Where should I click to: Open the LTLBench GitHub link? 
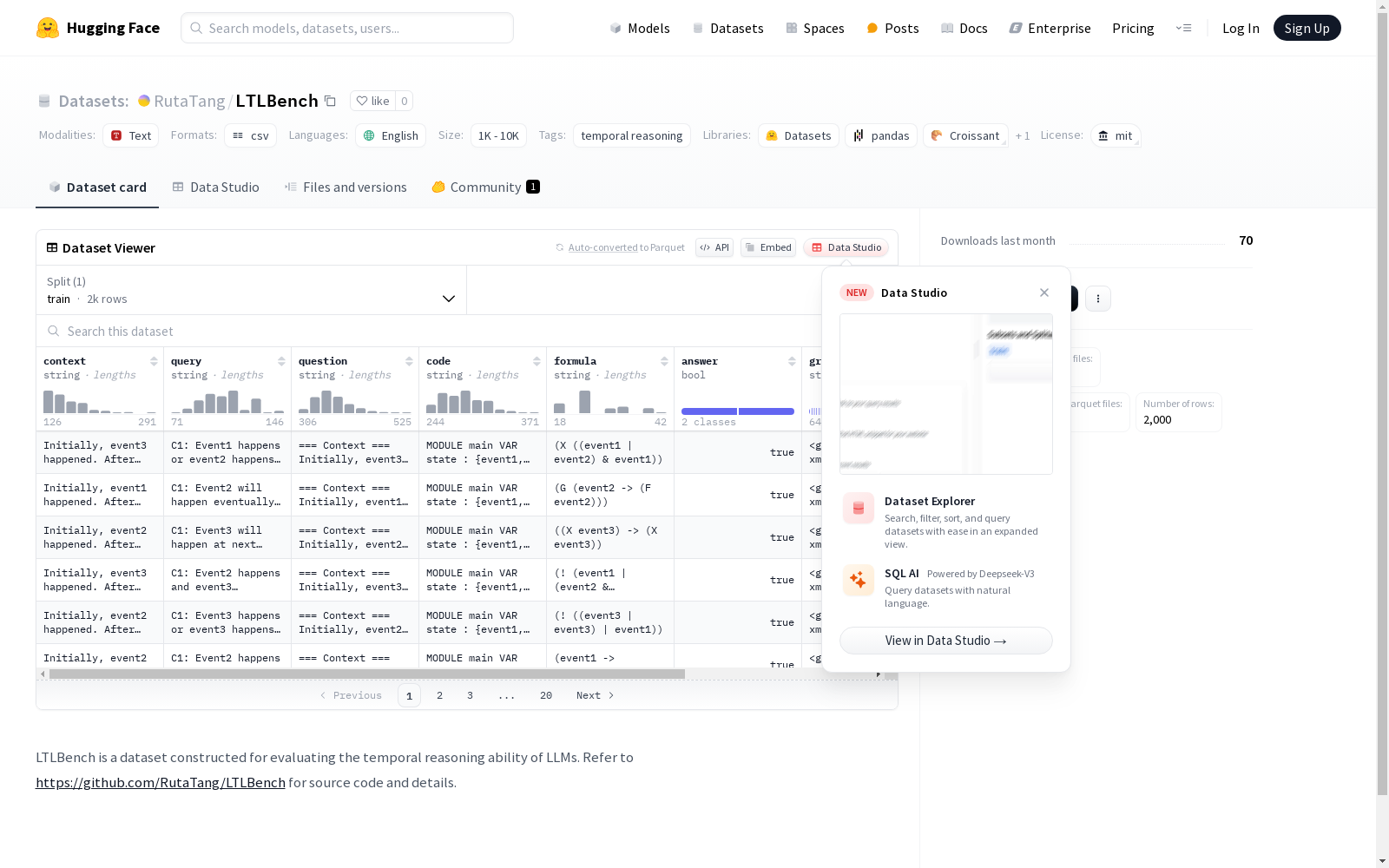[161, 782]
